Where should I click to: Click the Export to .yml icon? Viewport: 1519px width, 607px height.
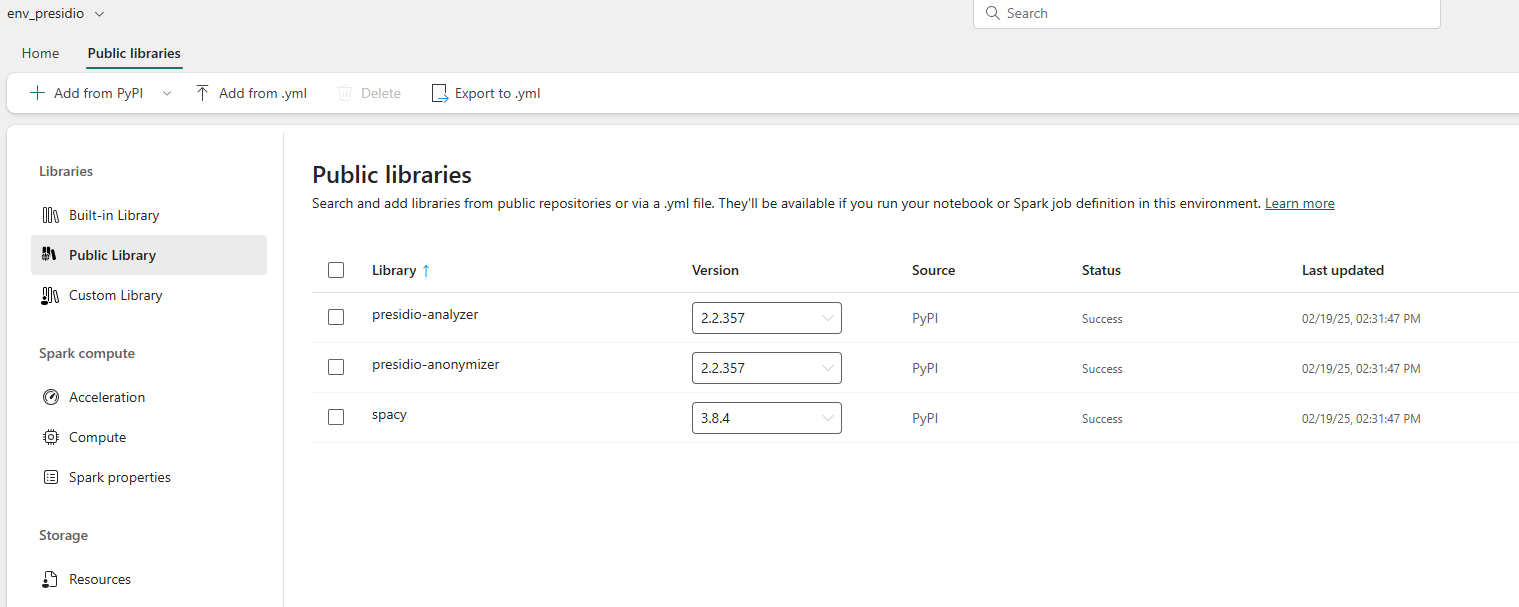tap(440, 93)
